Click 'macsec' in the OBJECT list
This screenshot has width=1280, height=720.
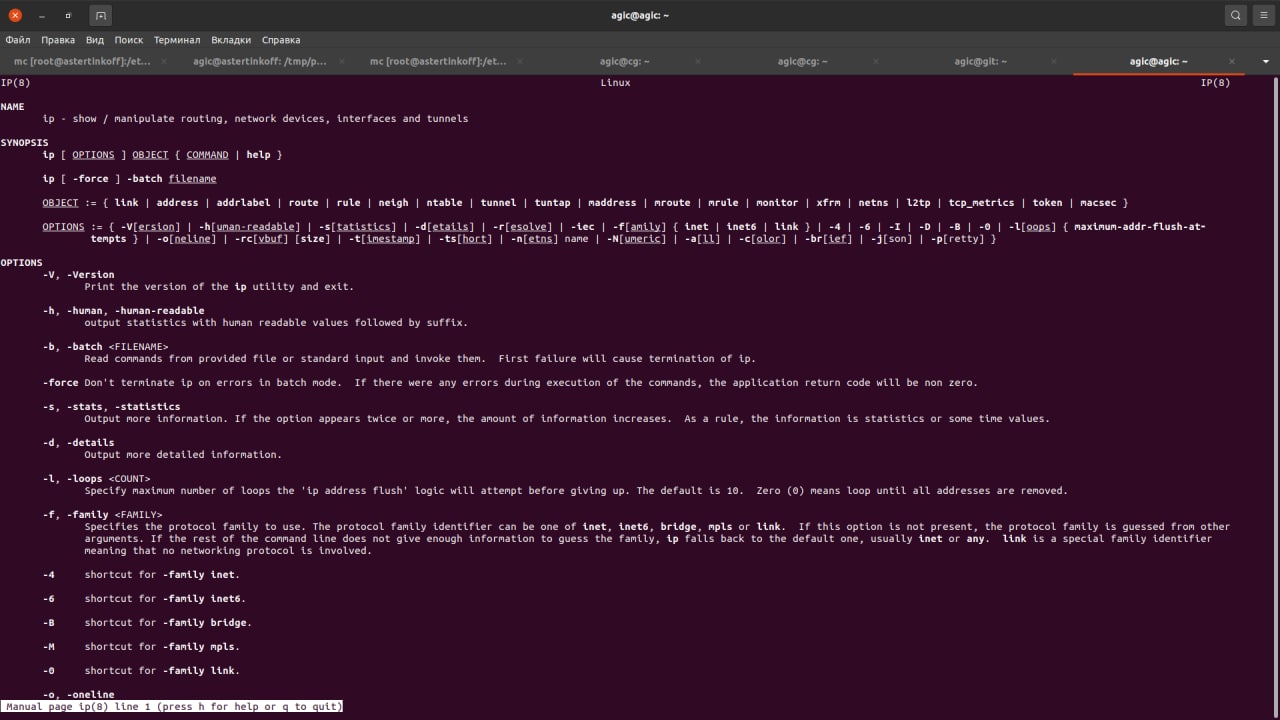click(1097, 203)
